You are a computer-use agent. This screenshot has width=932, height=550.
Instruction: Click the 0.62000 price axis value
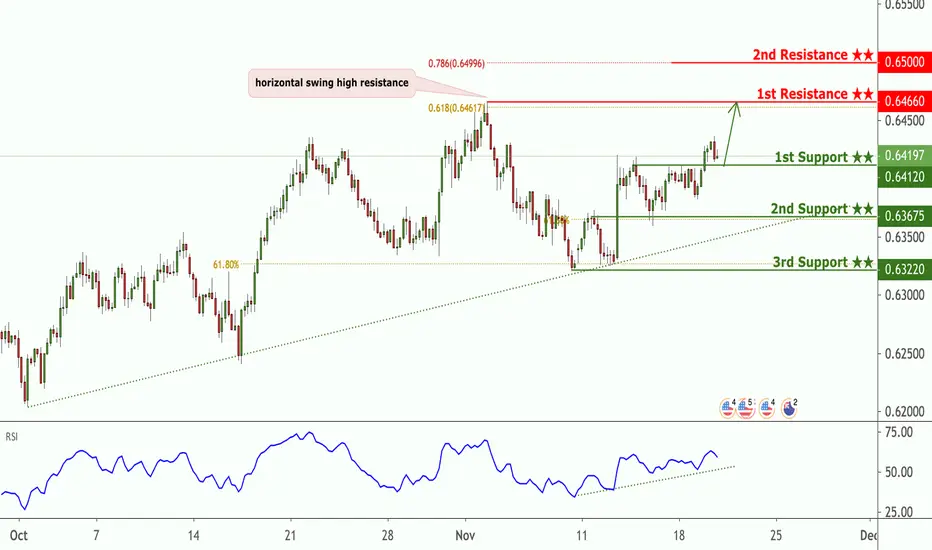[905, 411]
